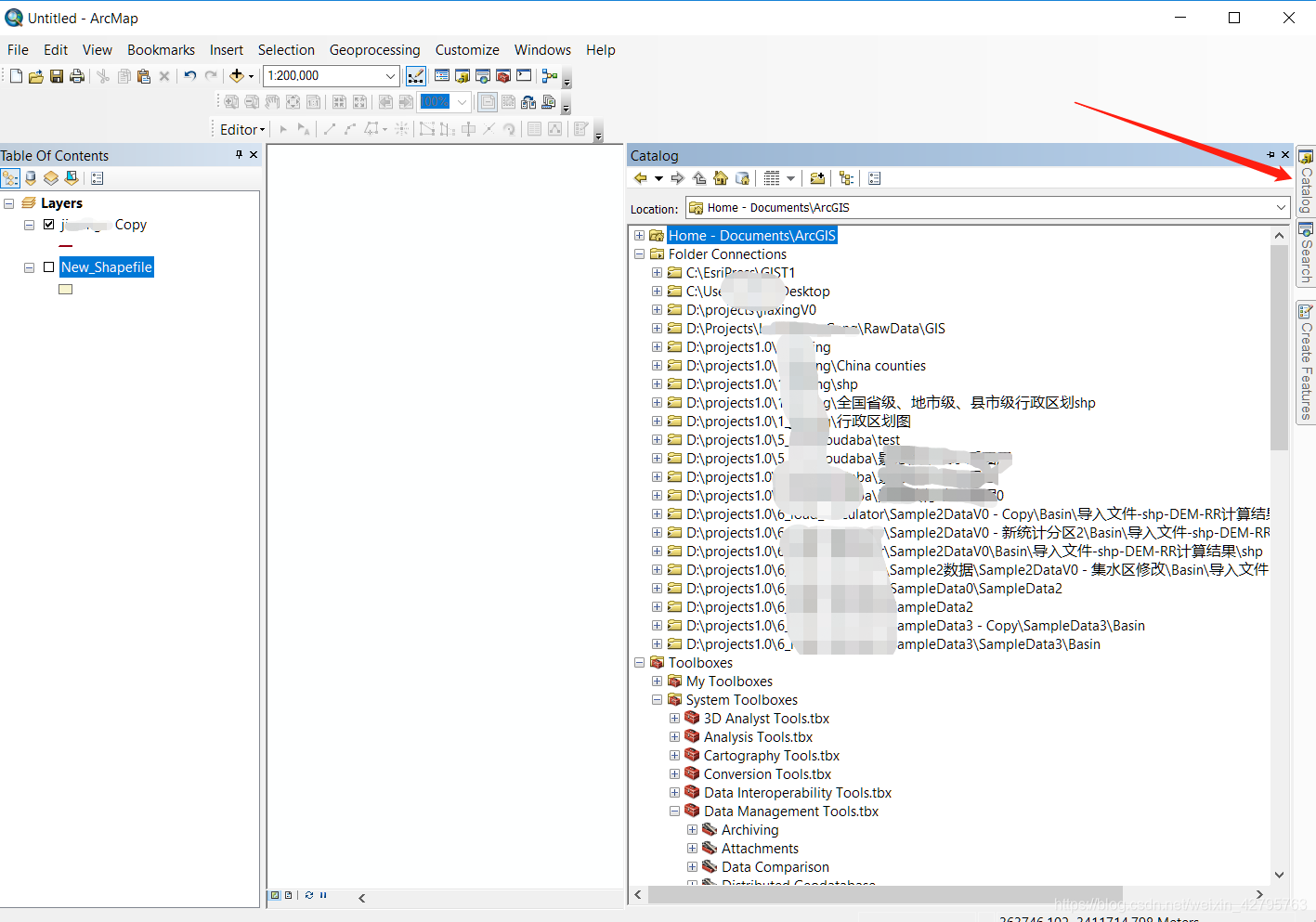Viewport: 1316px width, 922px height.
Task: Click the red line symbol of Copy layer
Action: 65,246
